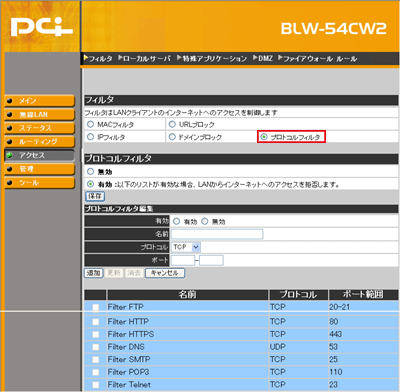This screenshot has height=392, width=400.
Task: Click the プロトコル column header
Action: point(298,295)
